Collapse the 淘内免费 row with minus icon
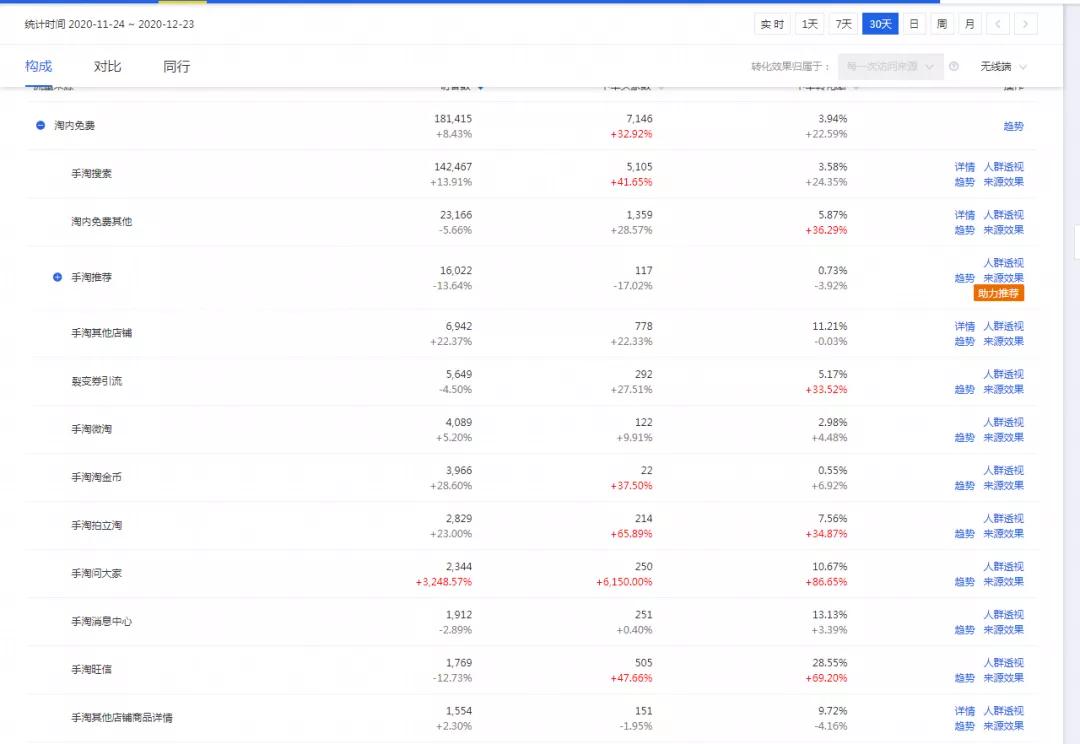The width and height of the screenshot is (1080, 744). (x=40, y=126)
